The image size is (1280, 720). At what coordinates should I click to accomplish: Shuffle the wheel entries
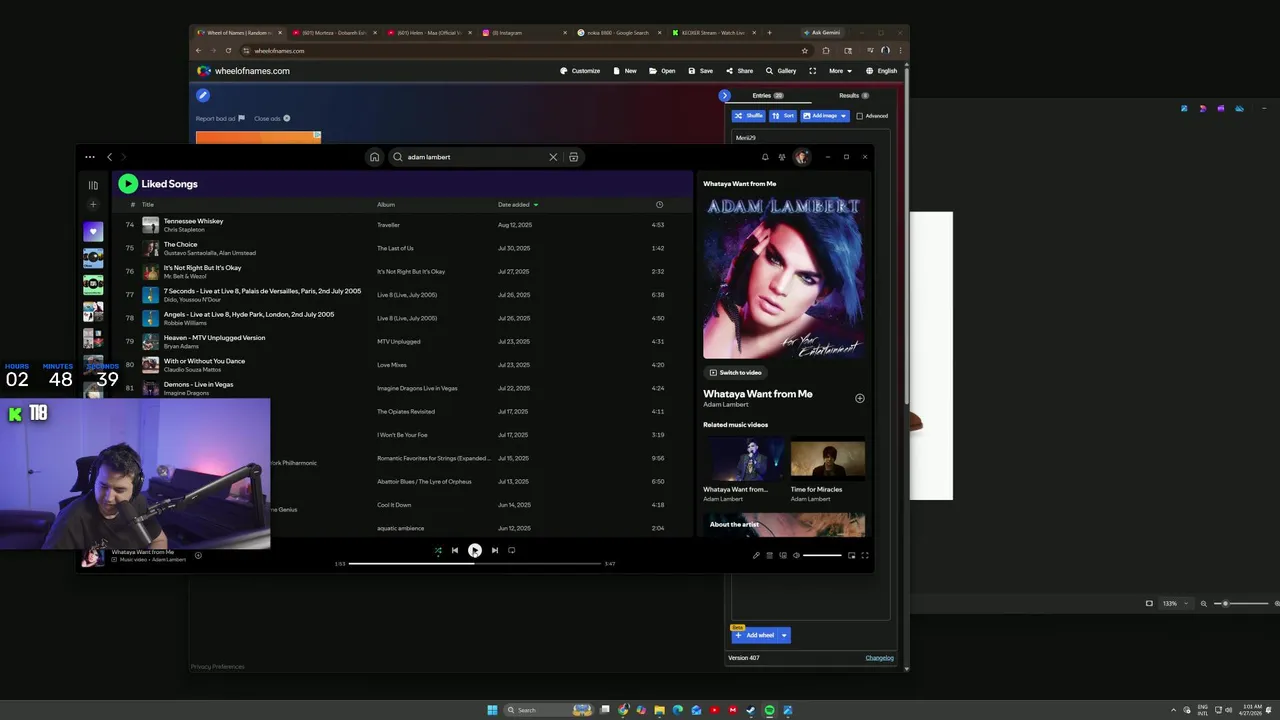coord(748,116)
